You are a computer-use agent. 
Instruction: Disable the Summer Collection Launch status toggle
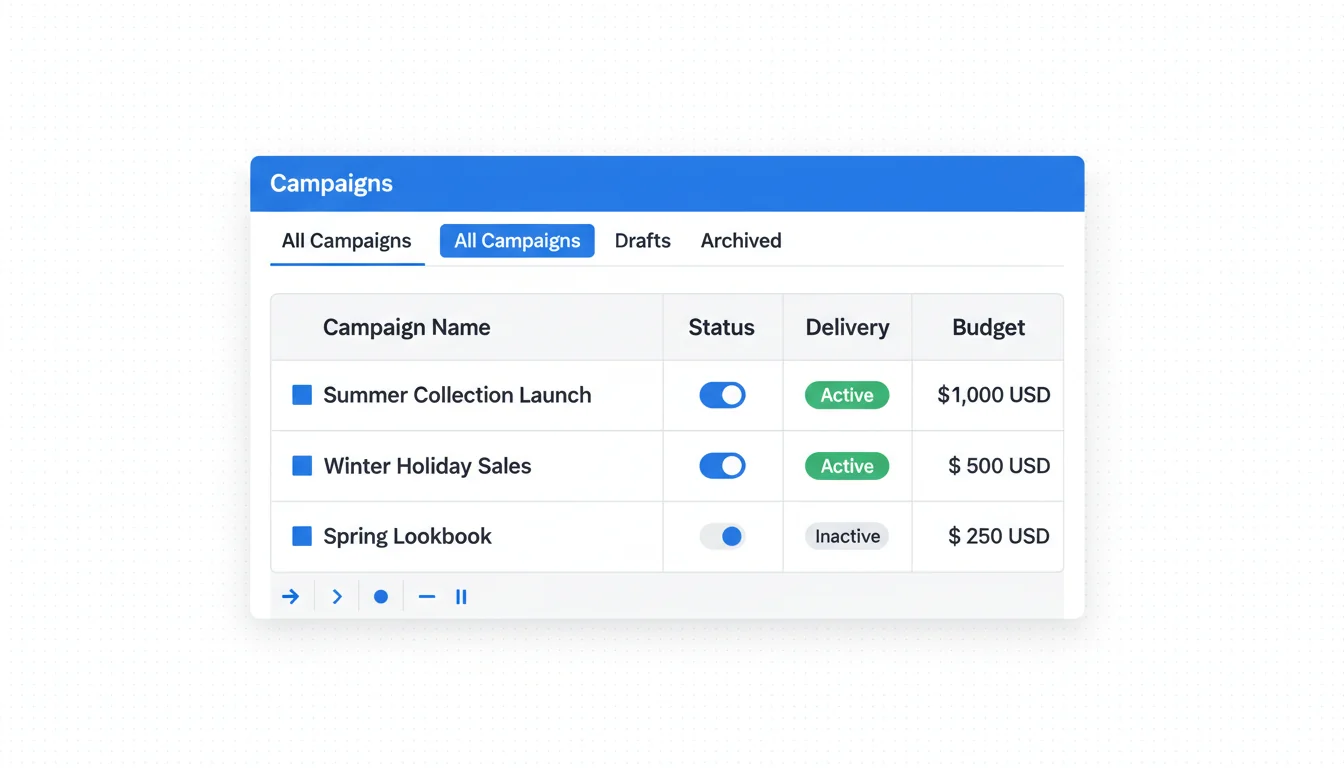pyautogui.click(x=722, y=395)
